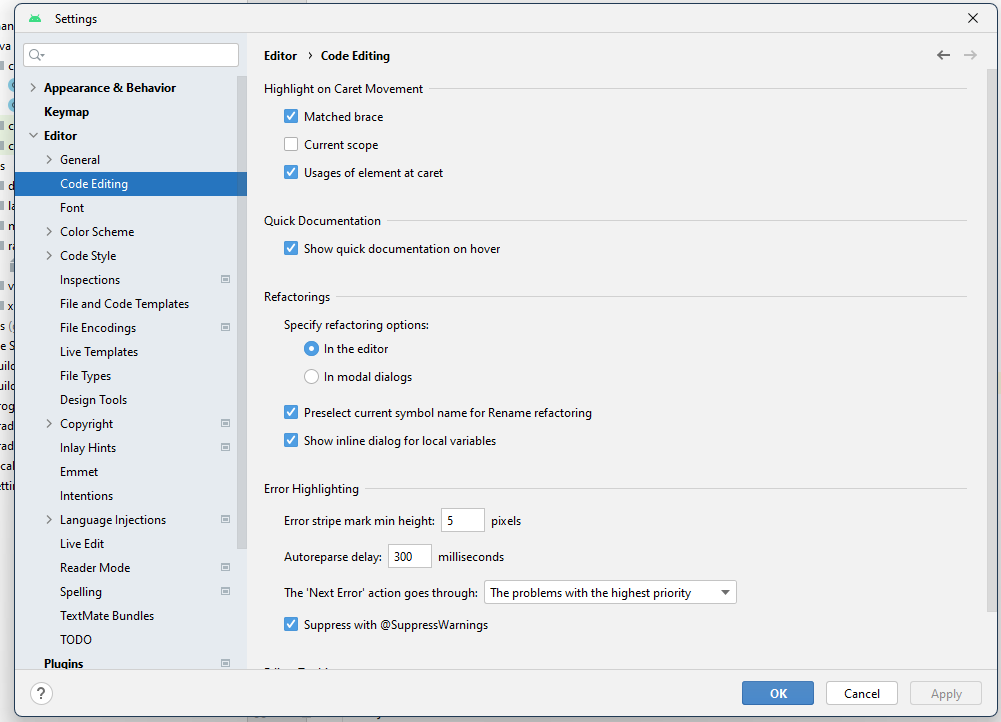Expand the Color Scheme section
The height and width of the screenshot is (722, 1001).
tap(49, 232)
